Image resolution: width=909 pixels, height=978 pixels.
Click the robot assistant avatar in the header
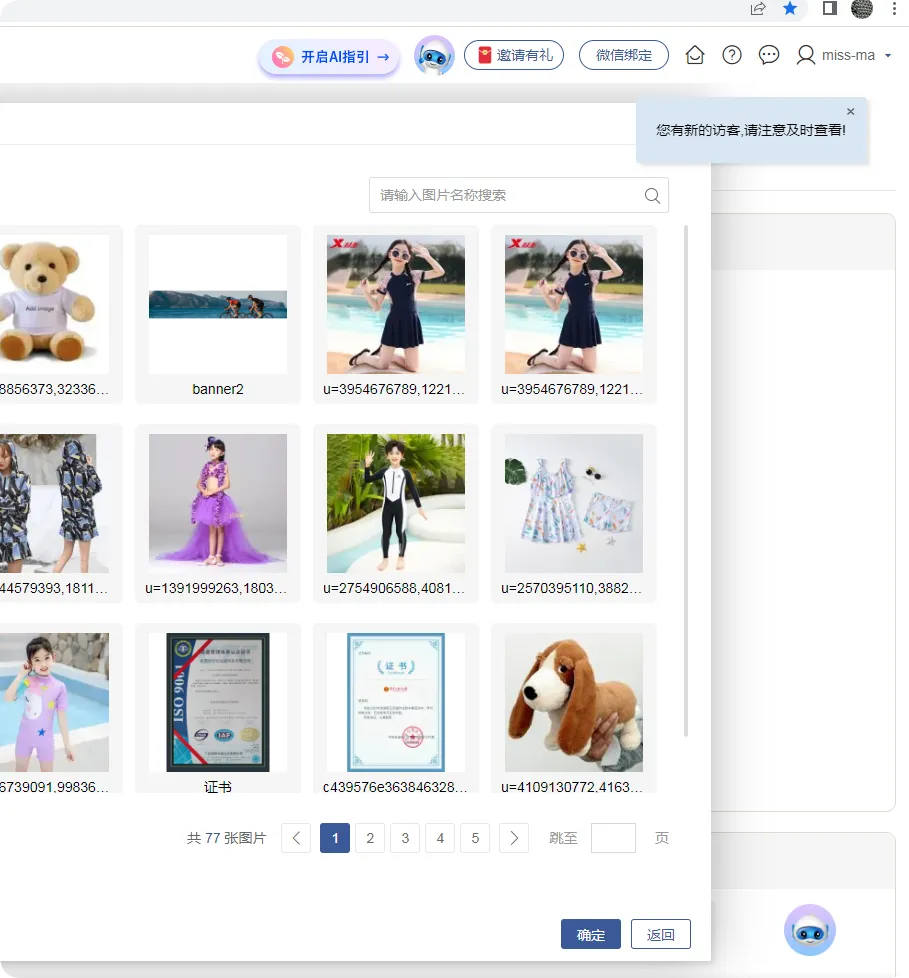pos(434,56)
